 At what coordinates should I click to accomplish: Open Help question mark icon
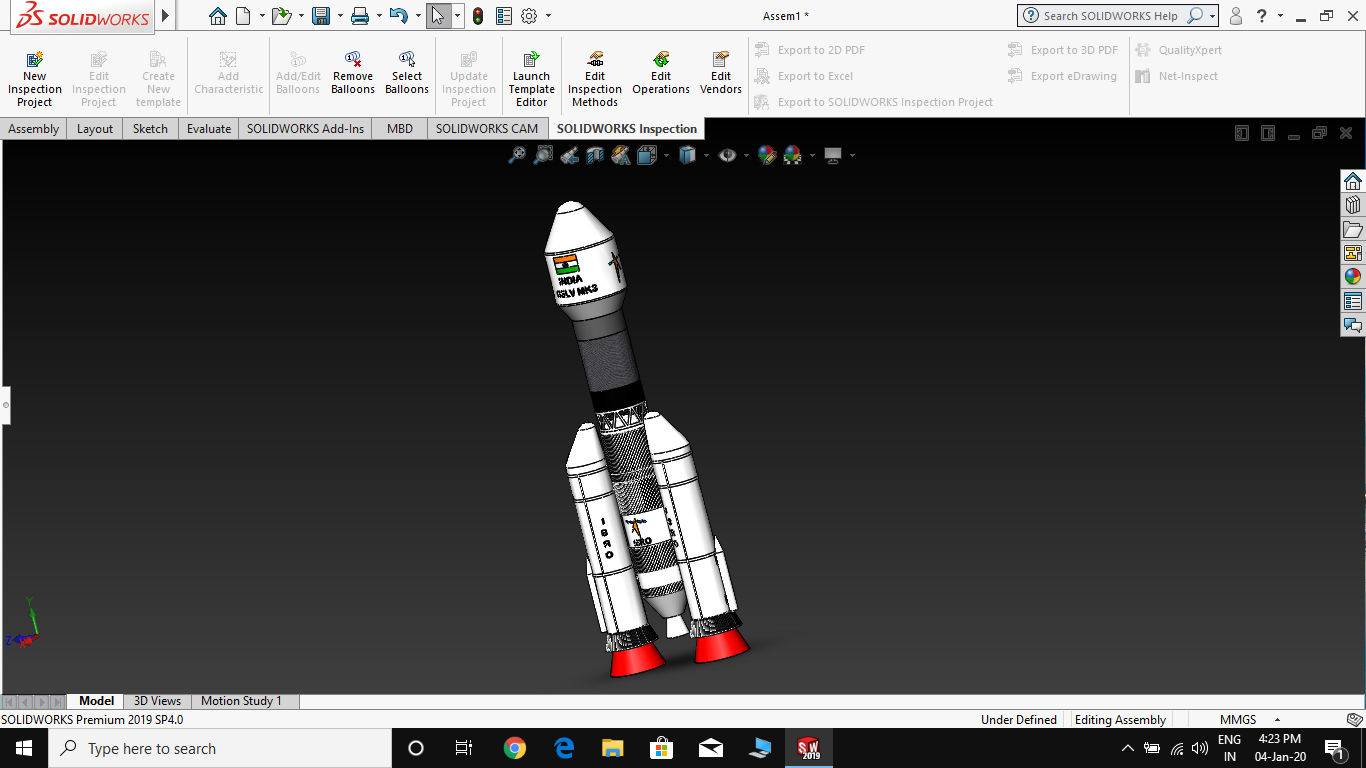(x=1262, y=16)
